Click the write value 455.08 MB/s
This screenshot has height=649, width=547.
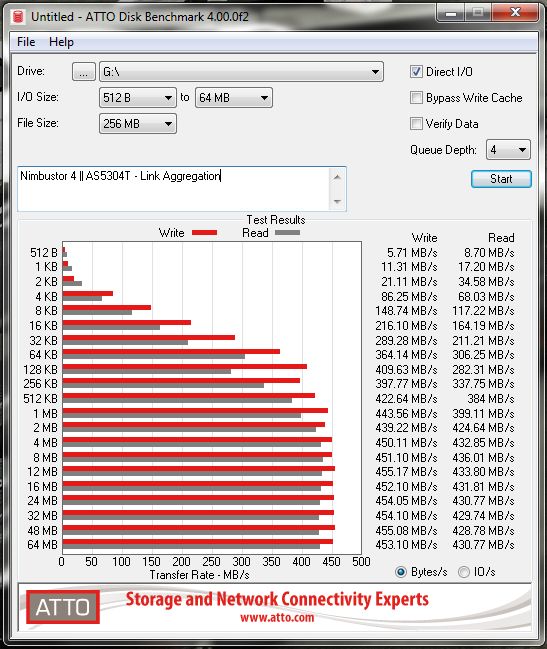coord(406,530)
